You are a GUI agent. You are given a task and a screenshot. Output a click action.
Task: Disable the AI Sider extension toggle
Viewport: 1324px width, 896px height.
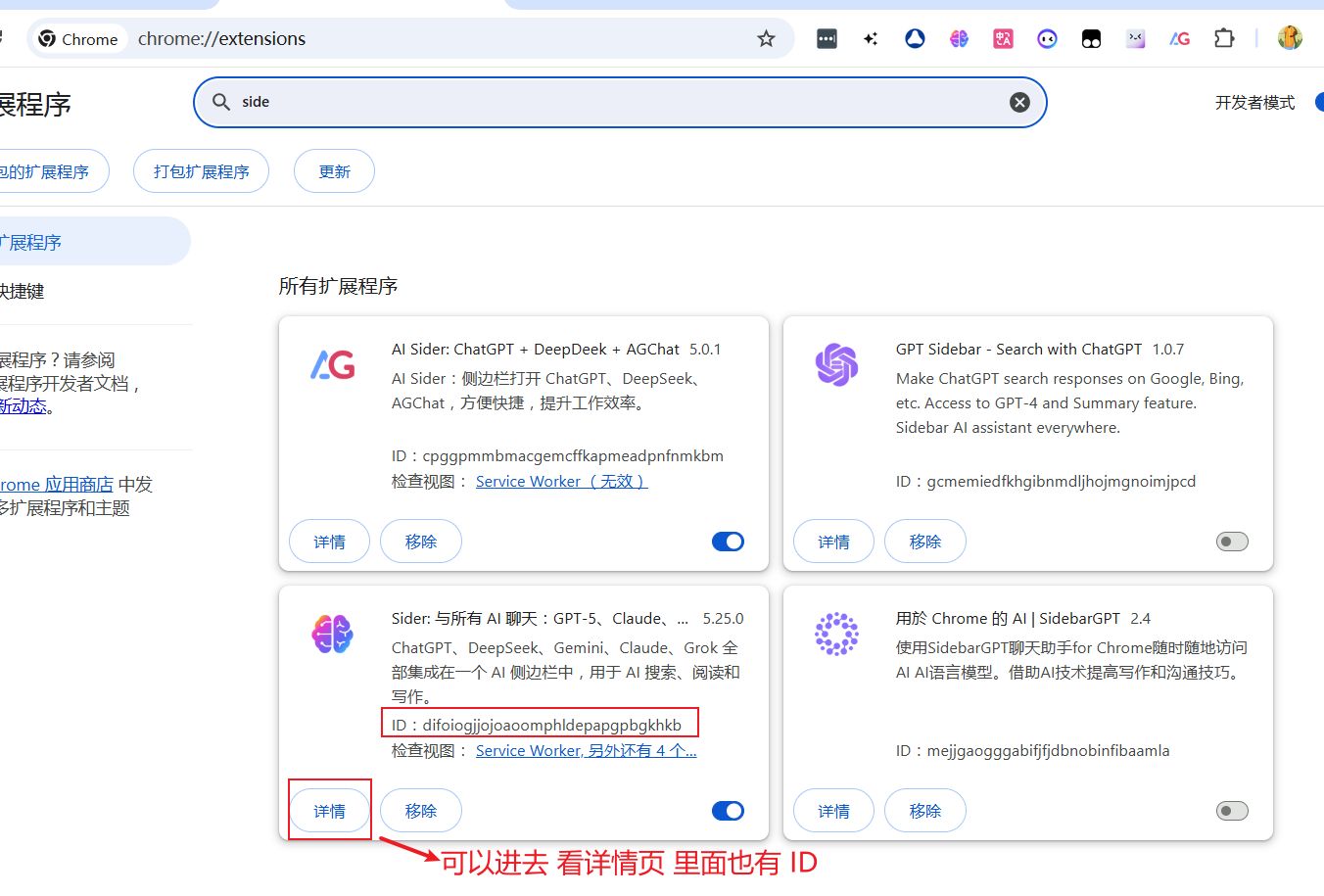click(728, 542)
